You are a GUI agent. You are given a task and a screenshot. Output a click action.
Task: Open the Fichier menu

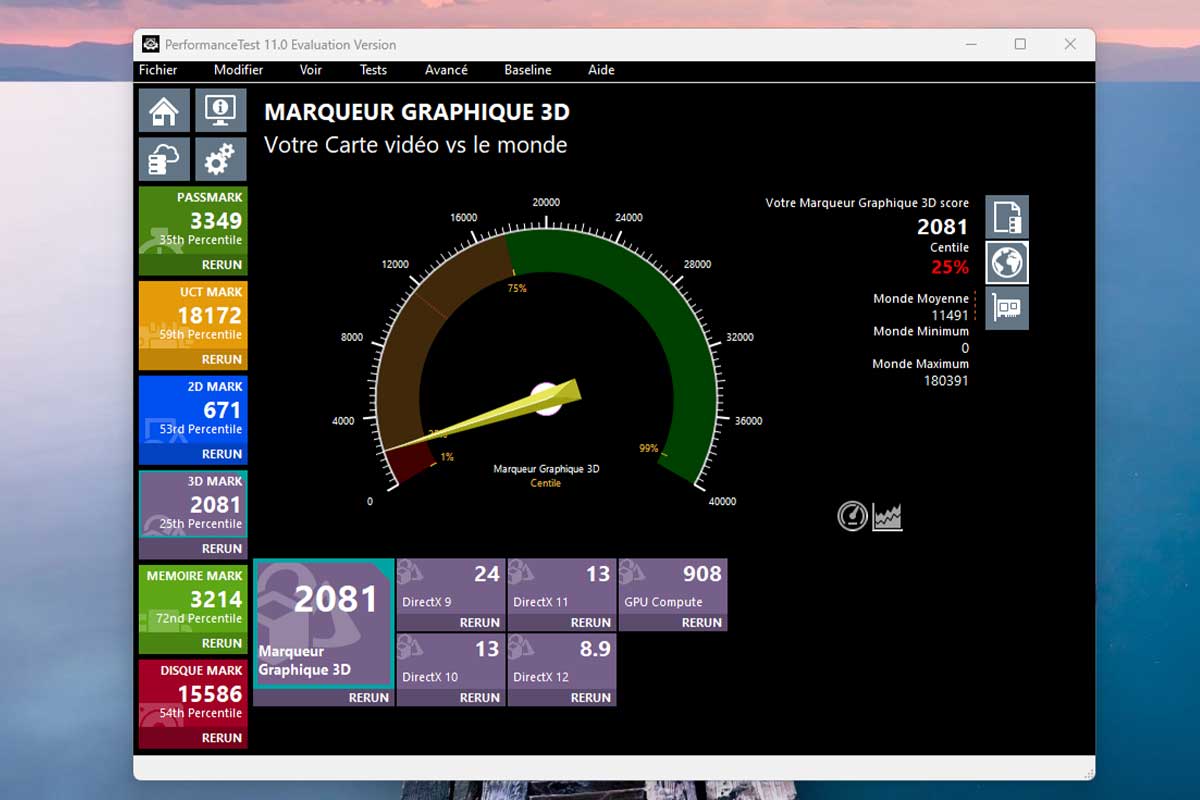click(x=158, y=70)
